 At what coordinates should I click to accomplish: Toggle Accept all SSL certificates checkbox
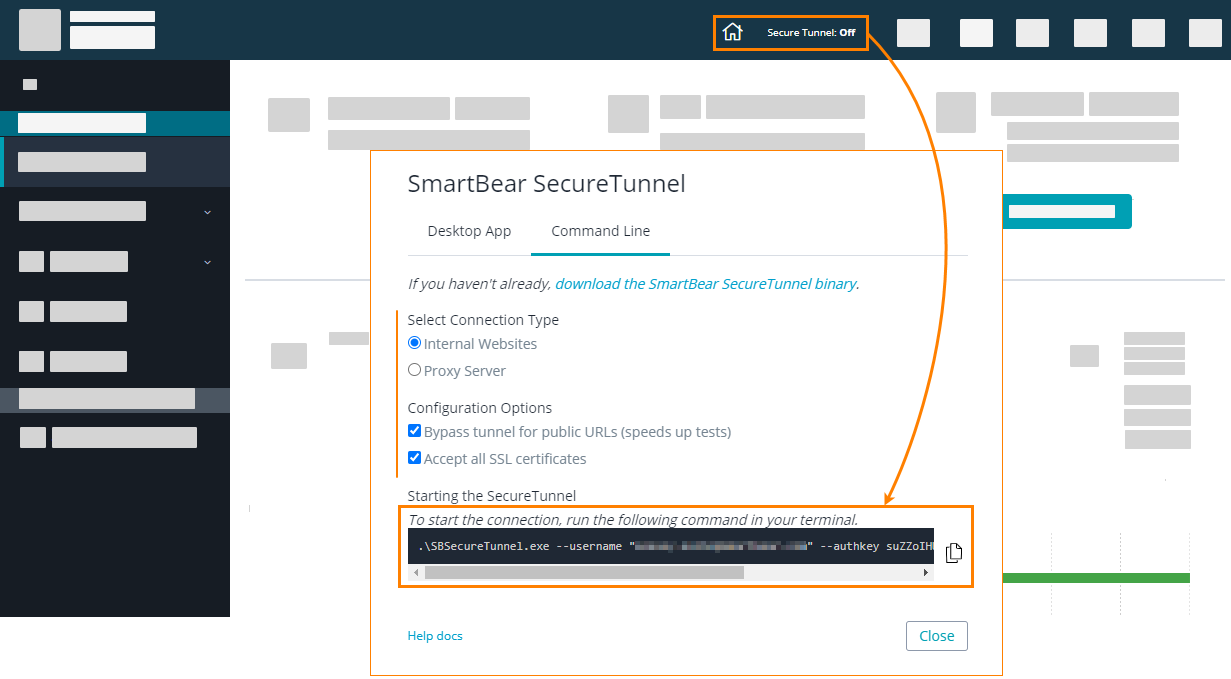415,458
